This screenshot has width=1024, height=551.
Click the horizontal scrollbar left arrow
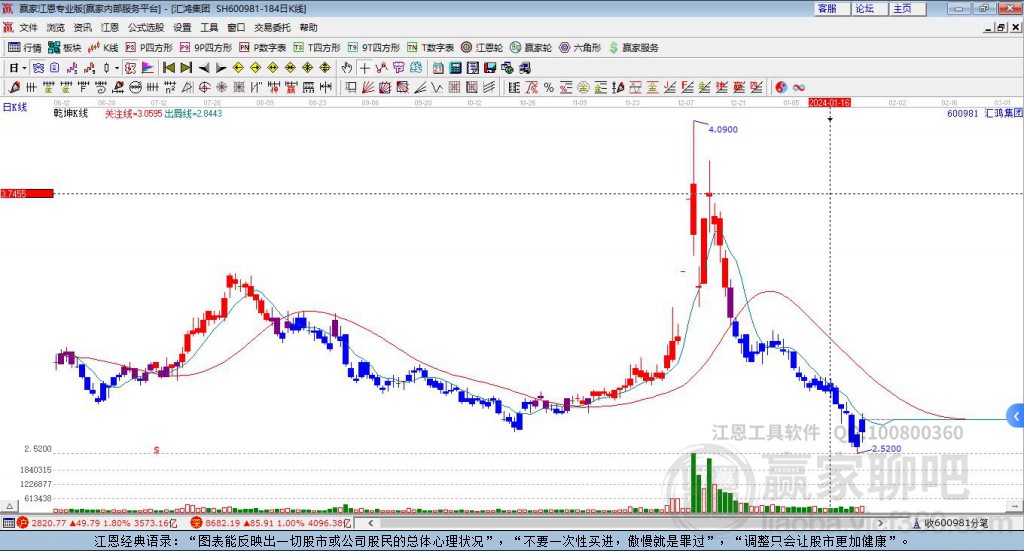pyautogui.click(x=370, y=523)
